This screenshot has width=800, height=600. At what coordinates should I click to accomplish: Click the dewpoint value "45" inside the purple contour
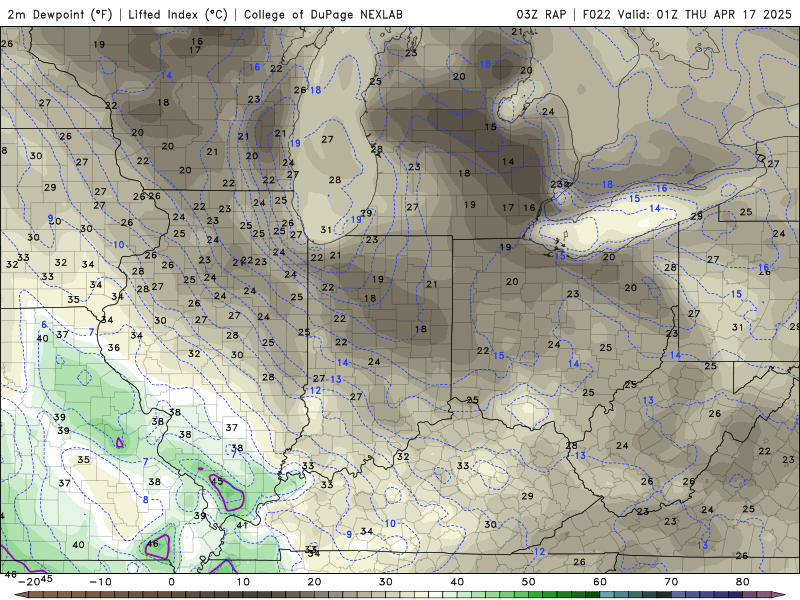point(217,481)
